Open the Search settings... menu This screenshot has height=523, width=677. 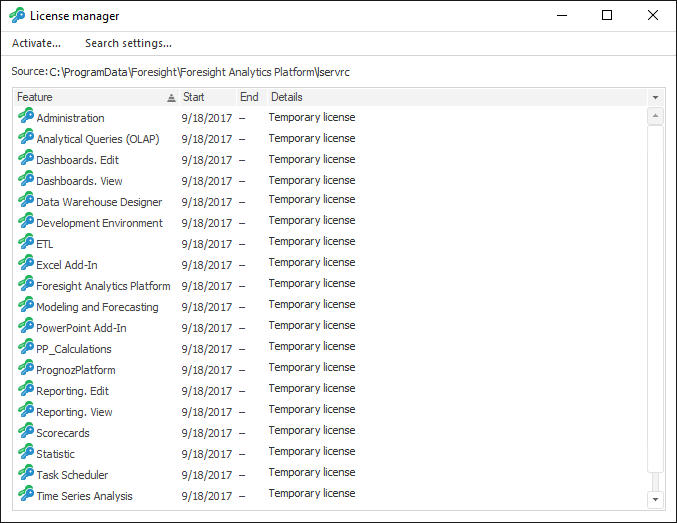coord(128,43)
